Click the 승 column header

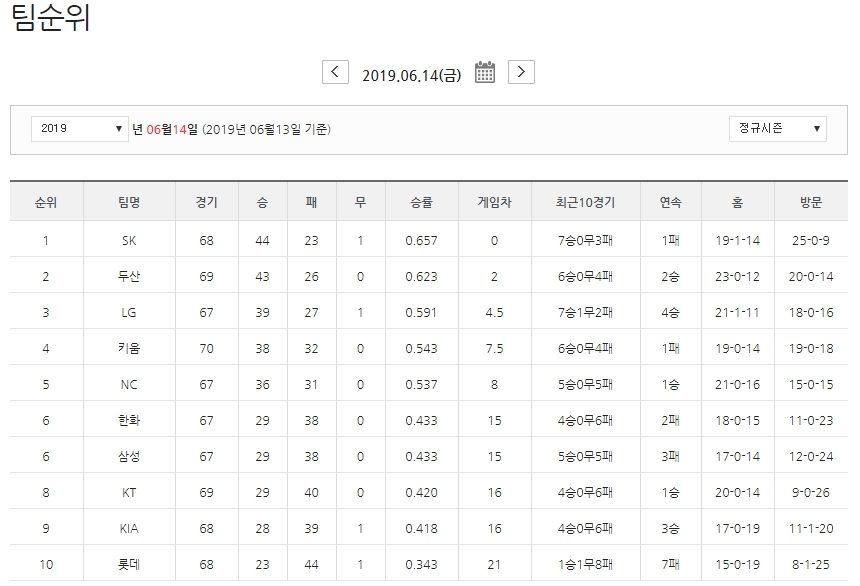[x=262, y=202]
